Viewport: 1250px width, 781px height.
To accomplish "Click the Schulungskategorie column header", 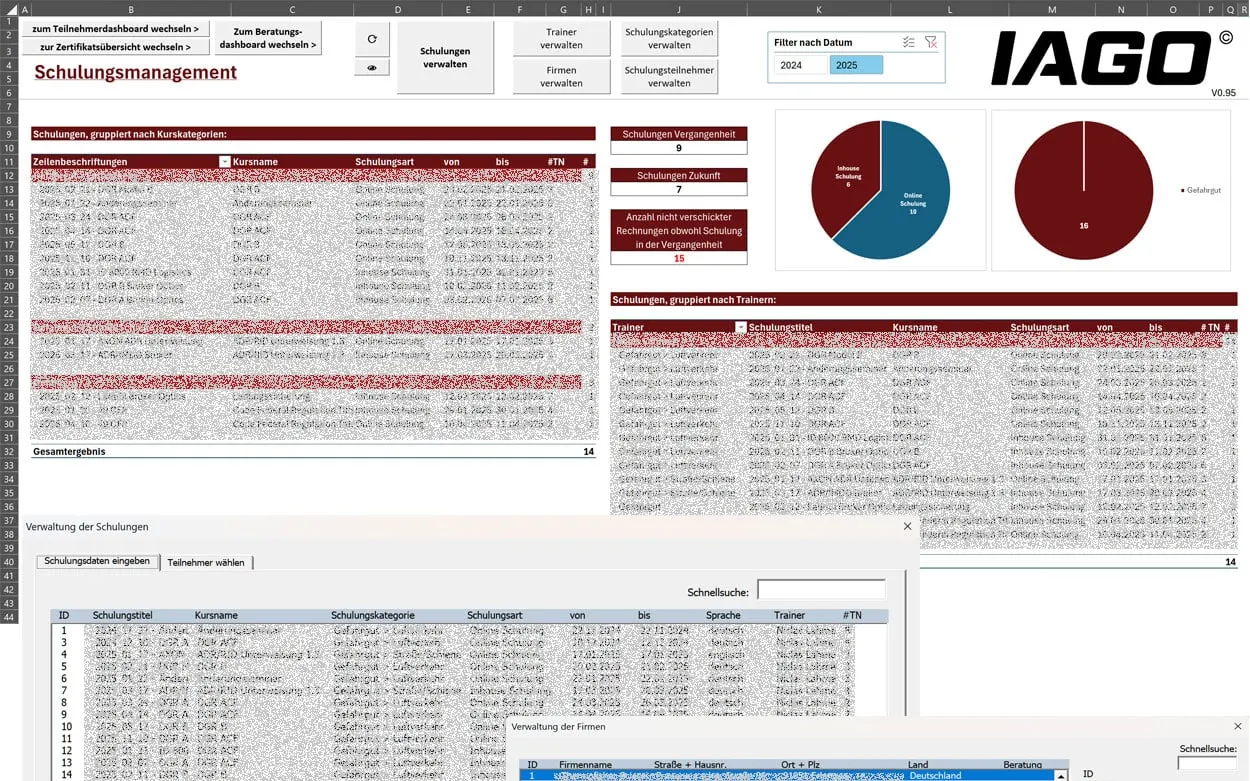I will (x=373, y=616).
